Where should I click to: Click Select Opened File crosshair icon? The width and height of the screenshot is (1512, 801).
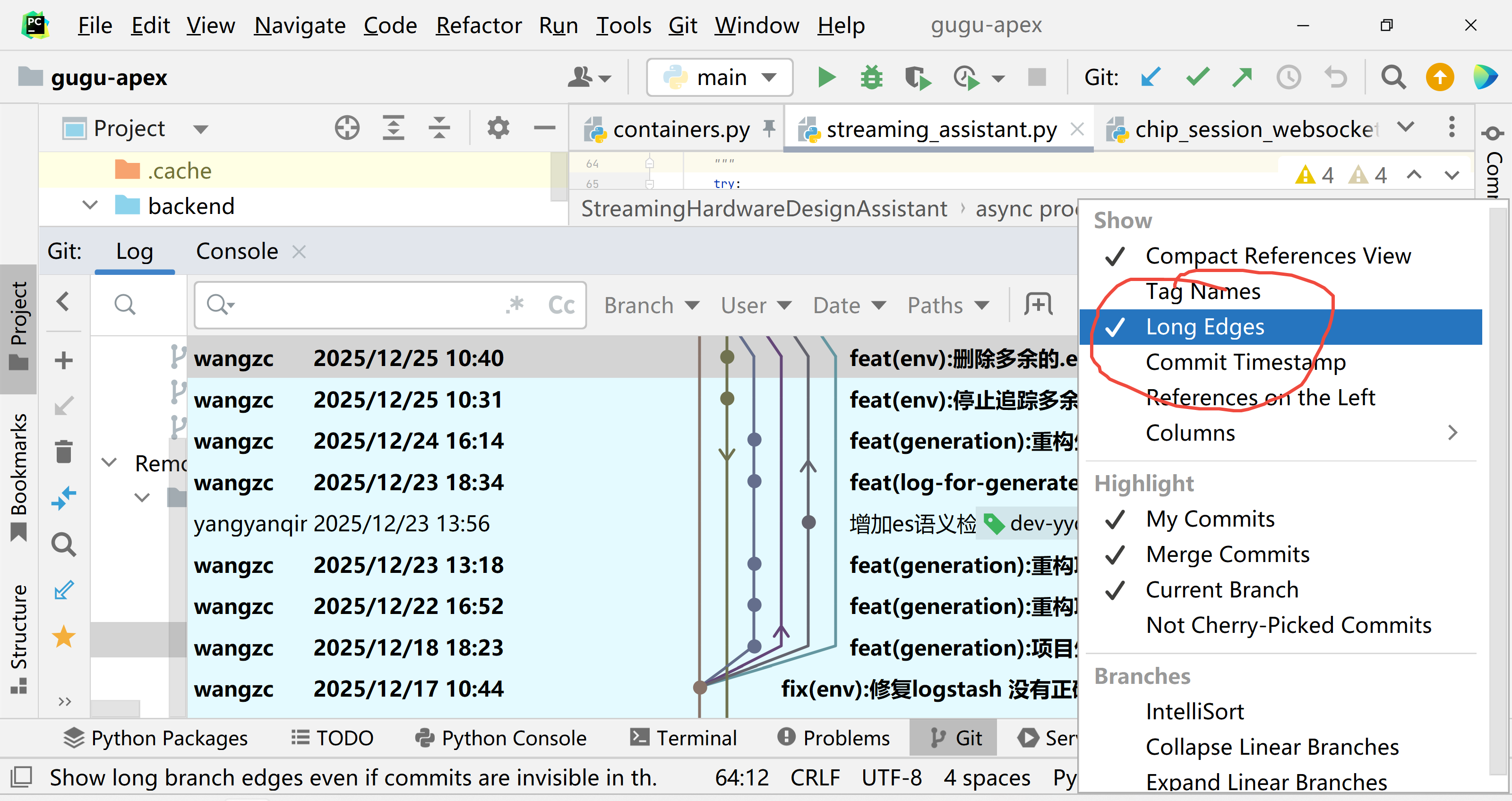pyautogui.click(x=347, y=128)
